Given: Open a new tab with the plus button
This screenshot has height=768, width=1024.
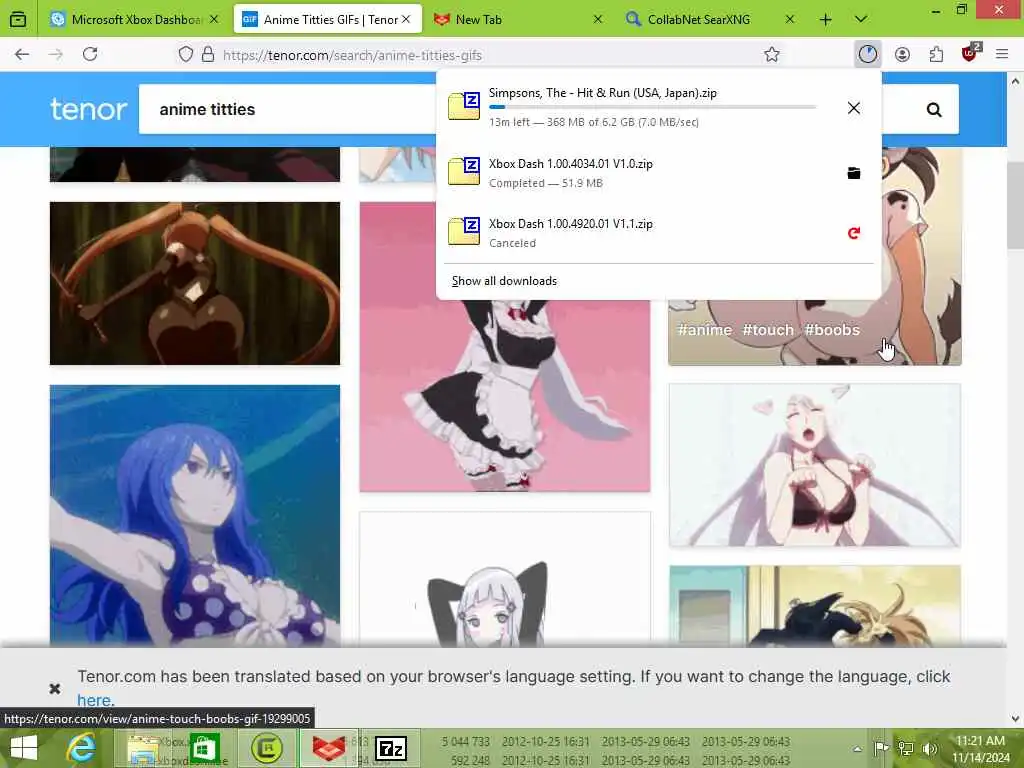Looking at the screenshot, I should click(825, 20).
